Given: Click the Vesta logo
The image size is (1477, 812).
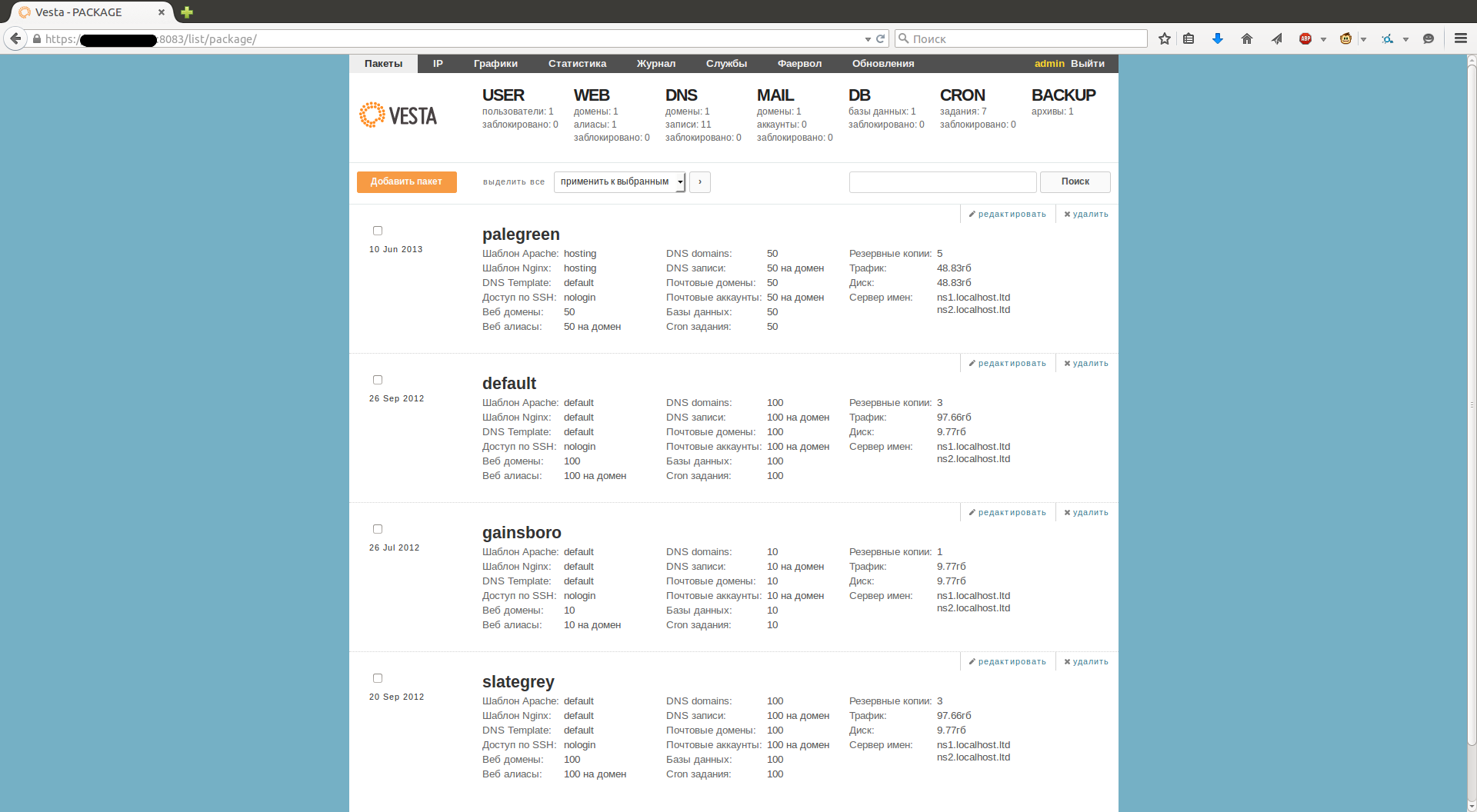Looking at the screenshot, I should coord(398,115).
